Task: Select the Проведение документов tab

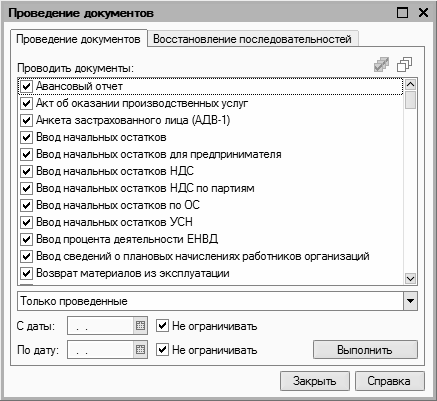Action: coord(79,39)
